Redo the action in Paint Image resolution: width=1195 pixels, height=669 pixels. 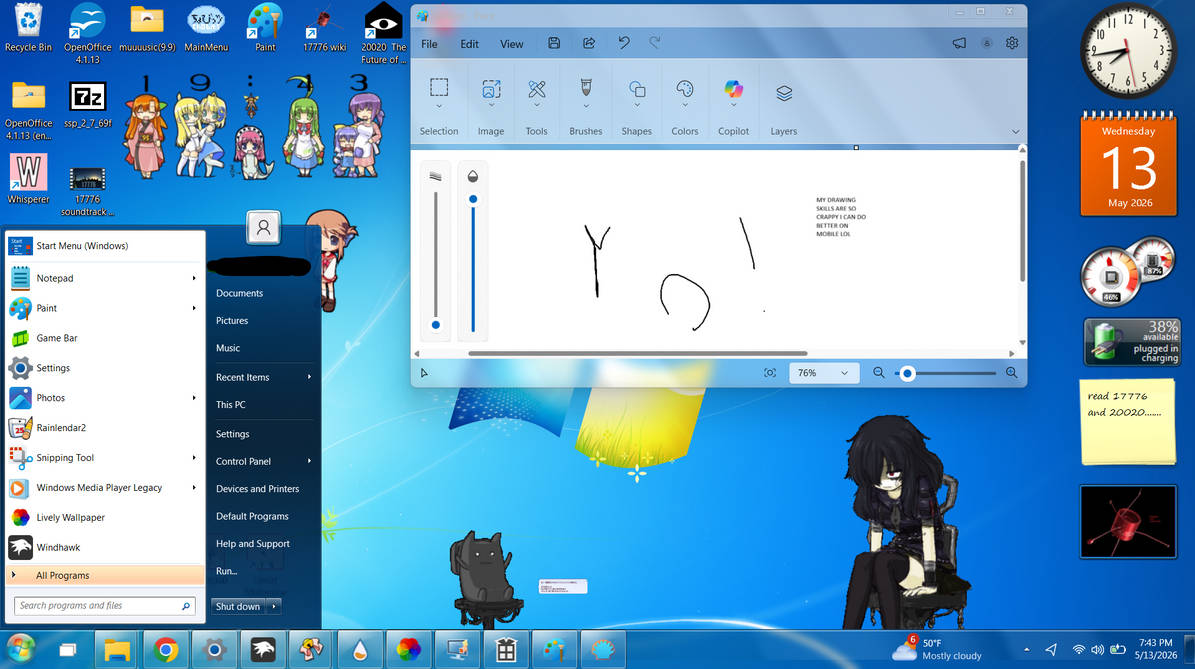(x=655, y=43)
